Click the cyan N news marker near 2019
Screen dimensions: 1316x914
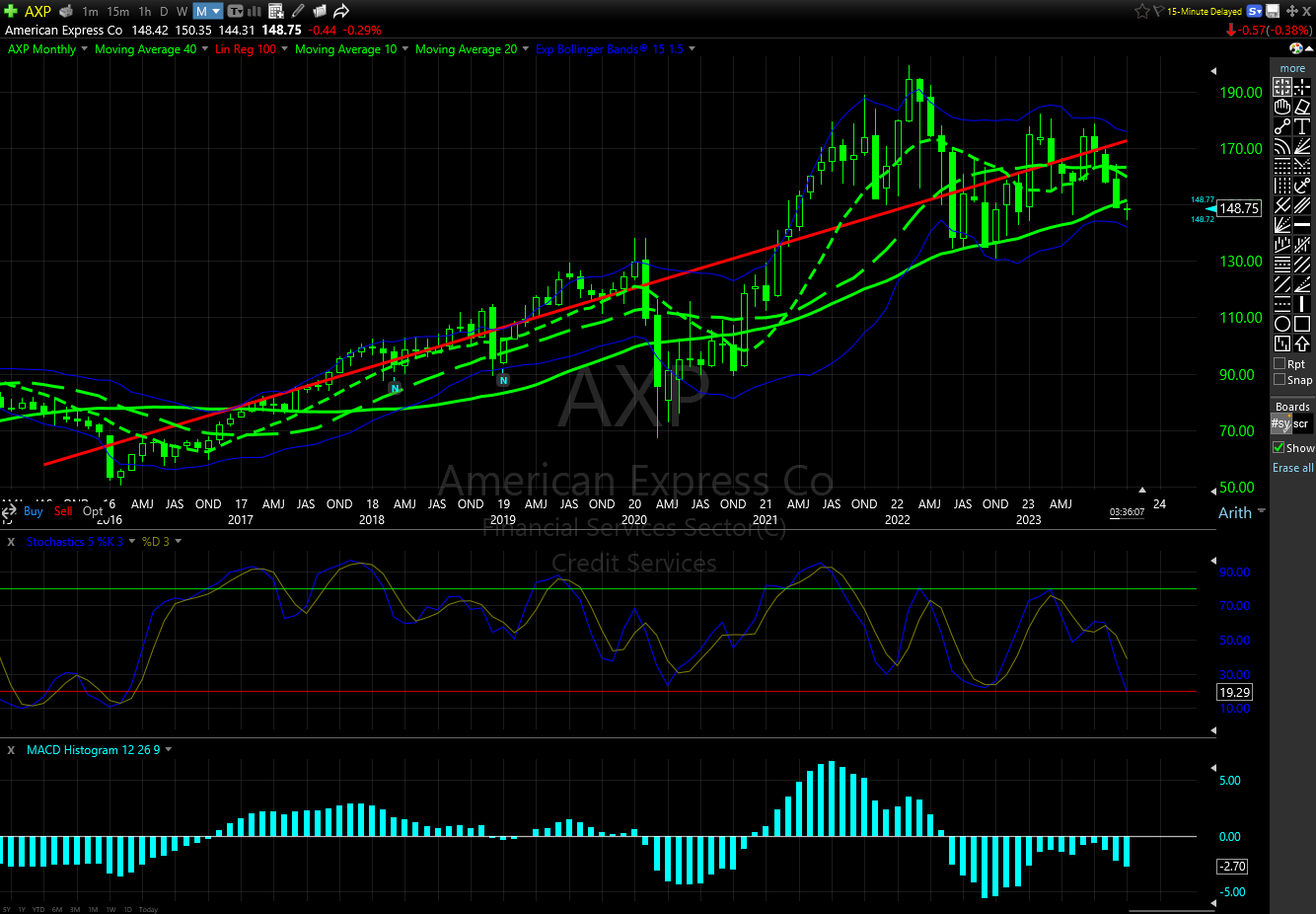coord(503,380)
